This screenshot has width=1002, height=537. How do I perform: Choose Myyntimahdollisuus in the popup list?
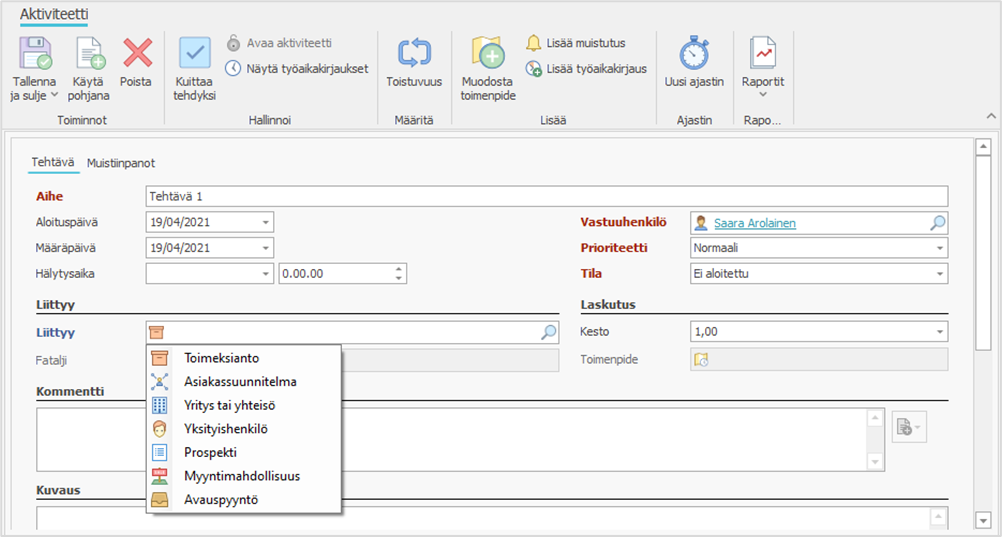coord(241,476)
